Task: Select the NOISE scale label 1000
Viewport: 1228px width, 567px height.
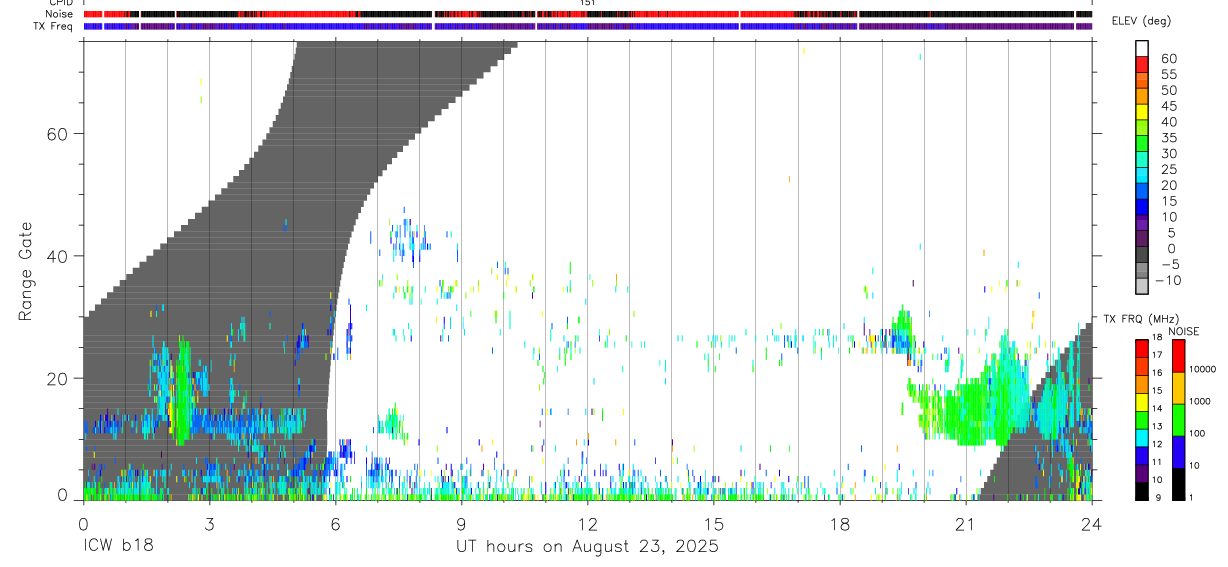Action: [1200, 401]
